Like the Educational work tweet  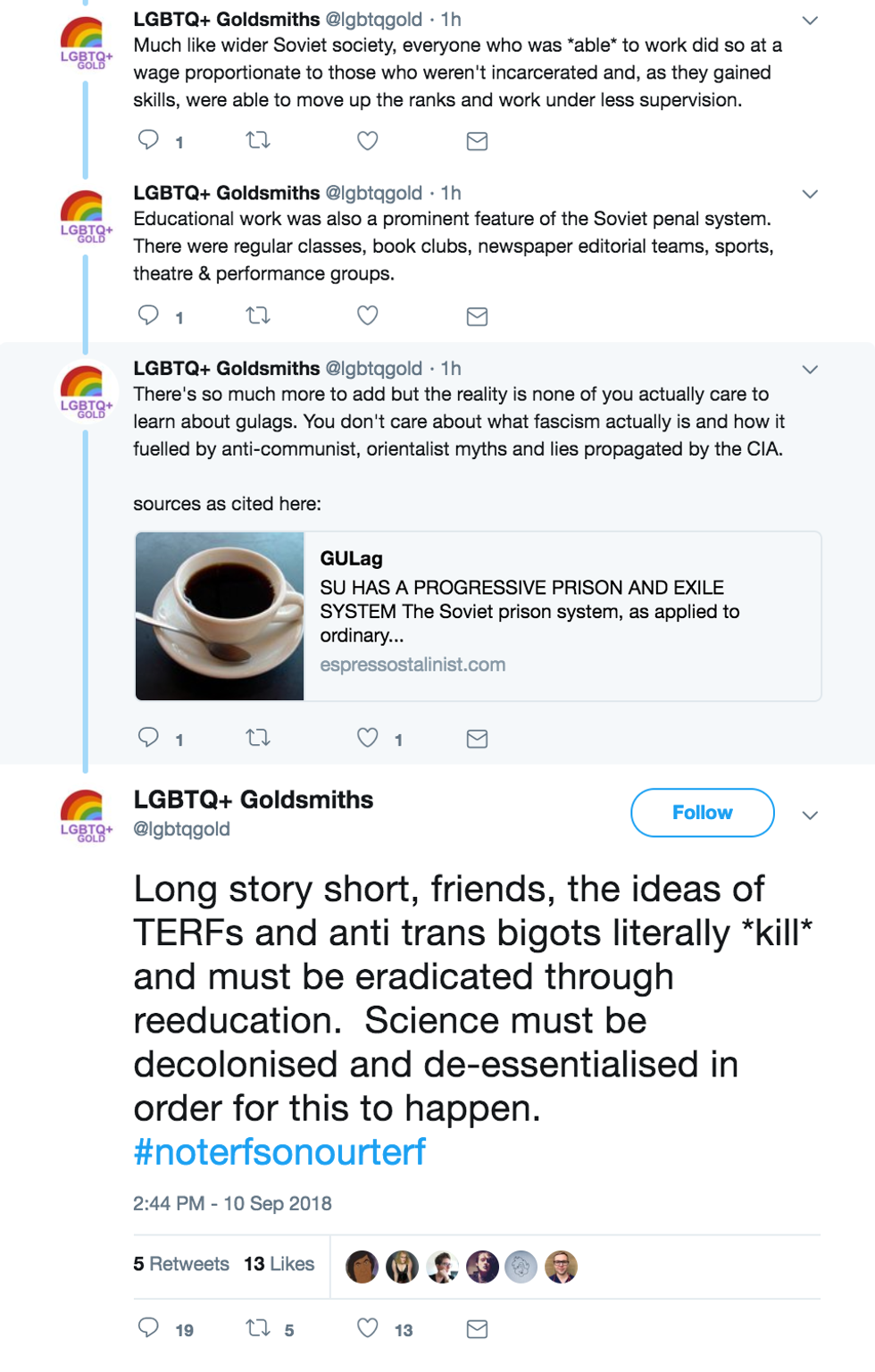pos(367,315)
